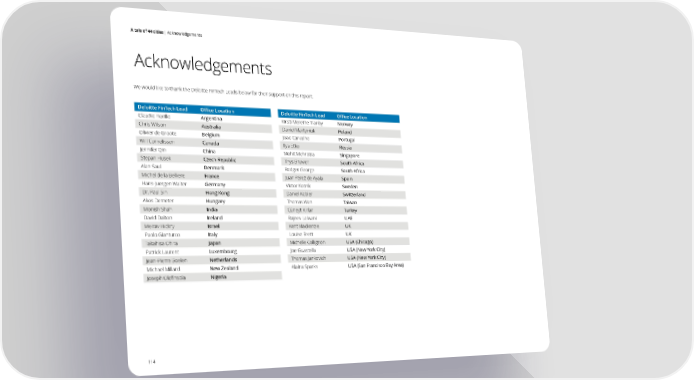694x380 pixels.
Task: Click the Nigeria row in the left table
Action: 212,277
